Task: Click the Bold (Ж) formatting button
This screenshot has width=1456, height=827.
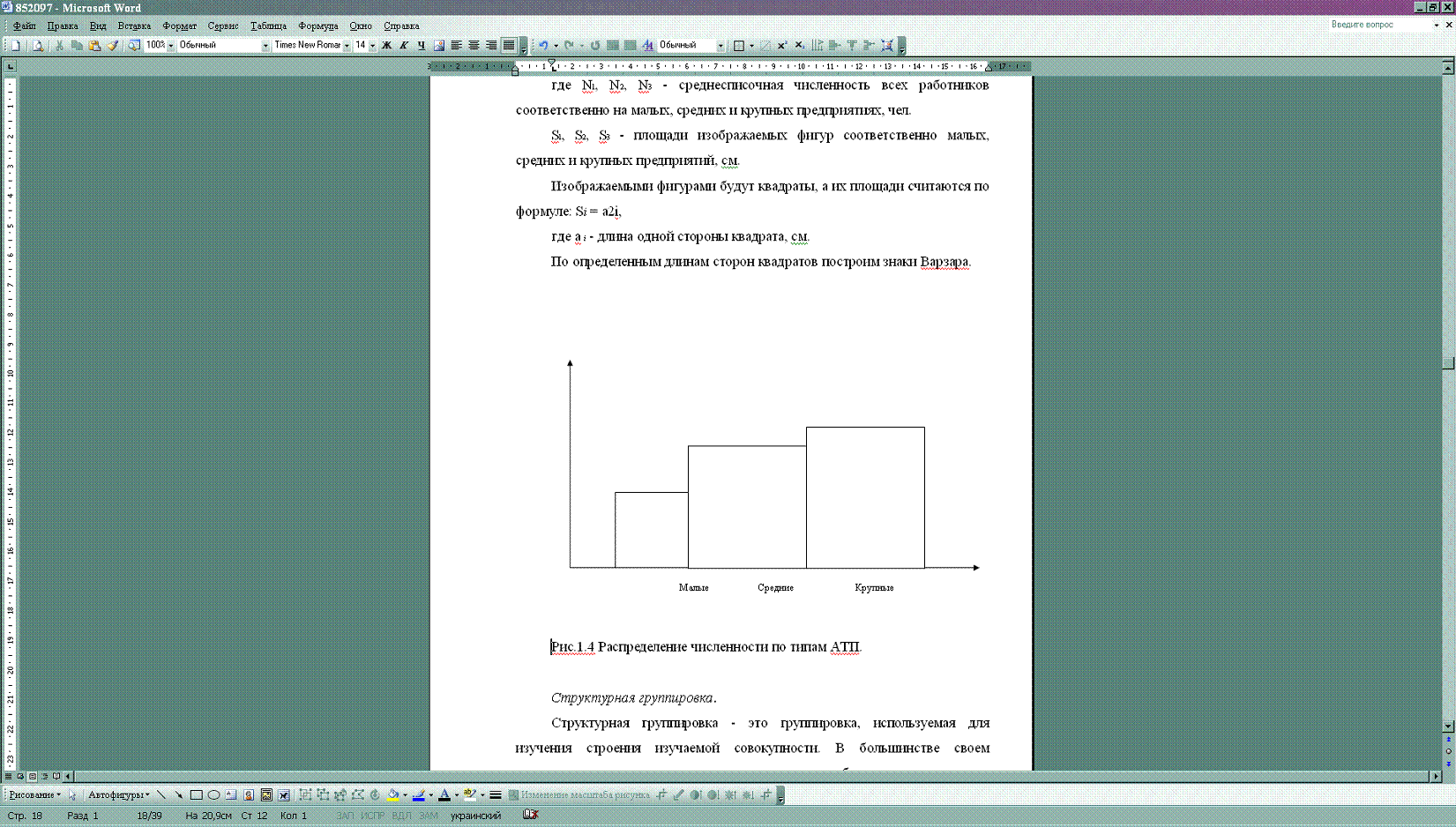Action: coord(386,45)
